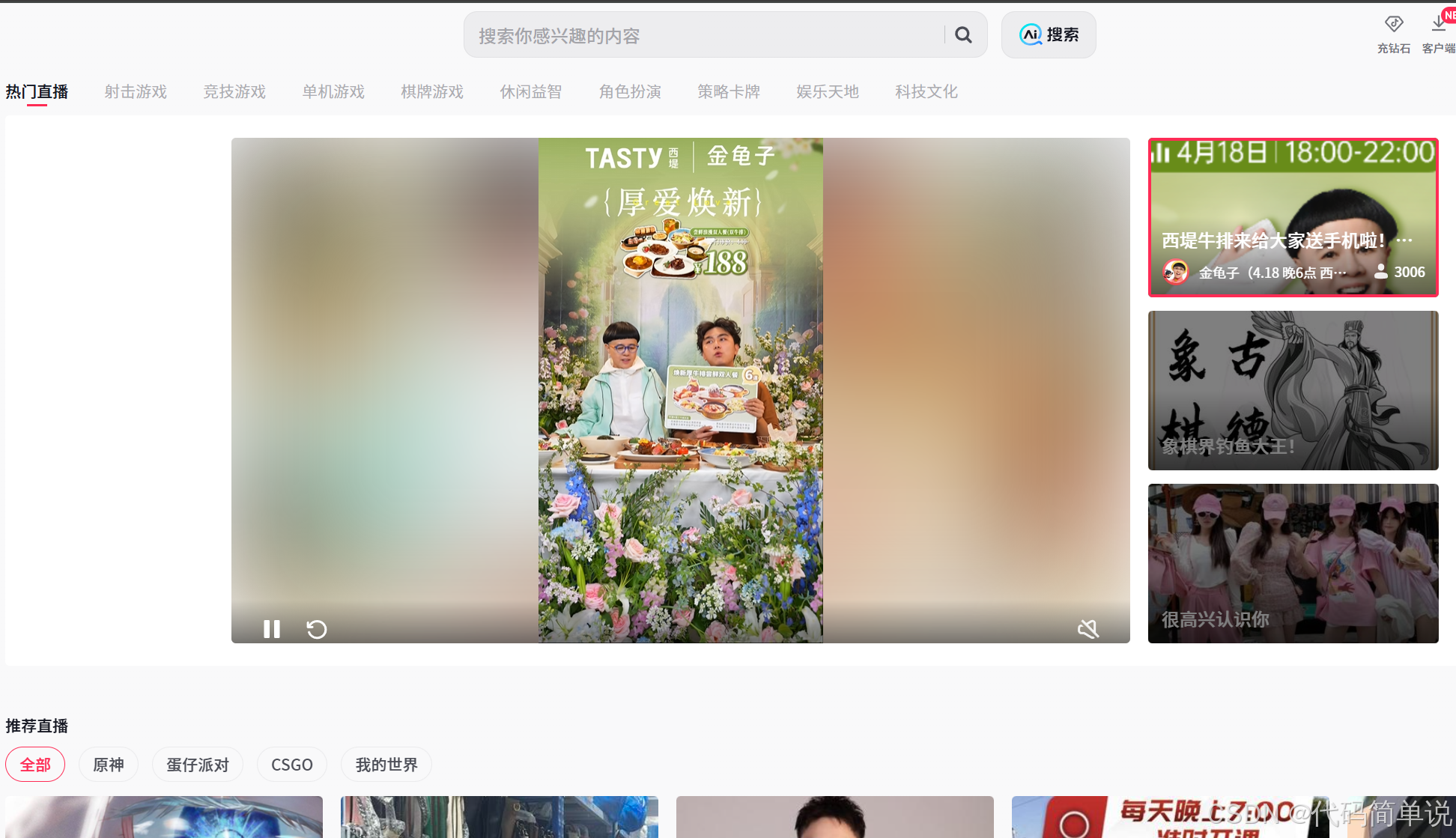Unmute the video player sound
Image resolution: width=1456 pixels, height=838 pixels.
pyautogui.click(x=1088, y=629)
